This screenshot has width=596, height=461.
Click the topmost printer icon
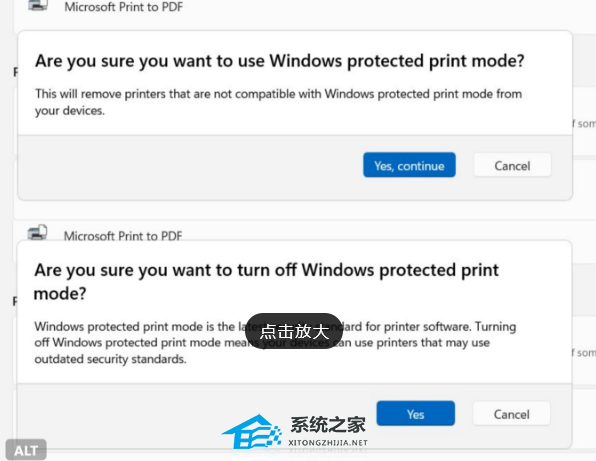[x=37, y=5]
